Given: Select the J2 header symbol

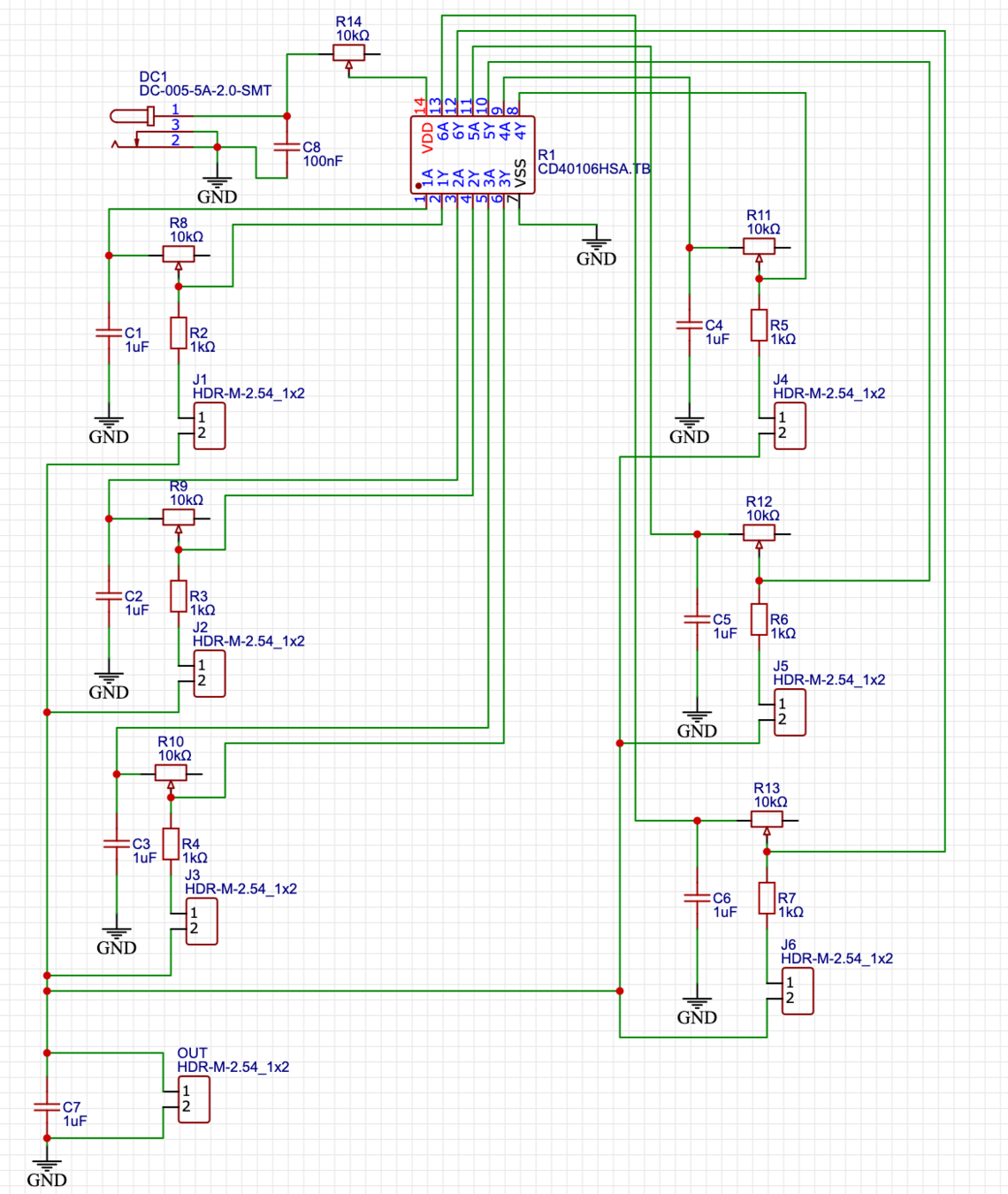Looking at the screenshot, I should coord(209,673).
